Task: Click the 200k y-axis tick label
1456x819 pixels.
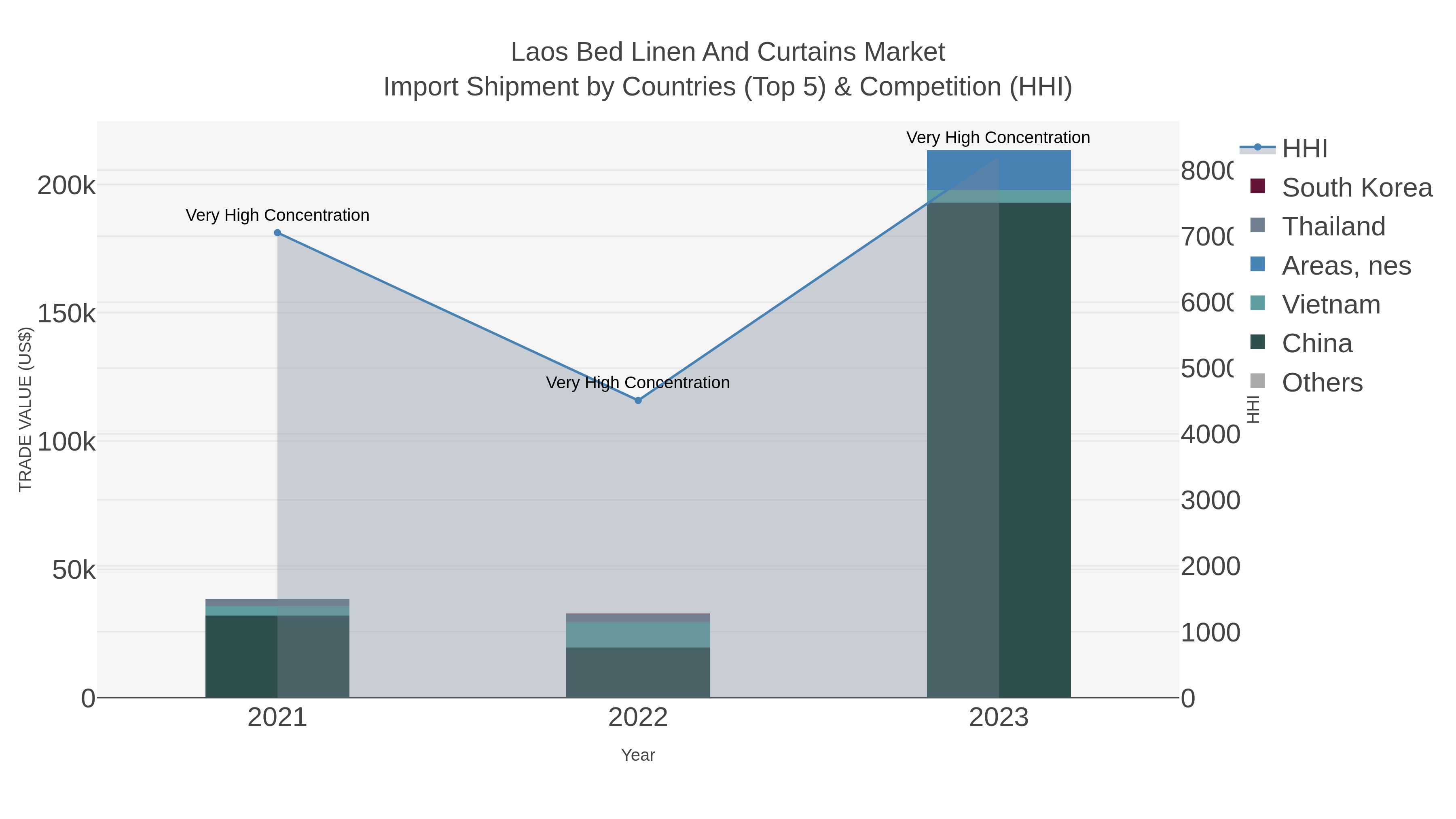Action: pyautogui.click(x=67, y=185)
